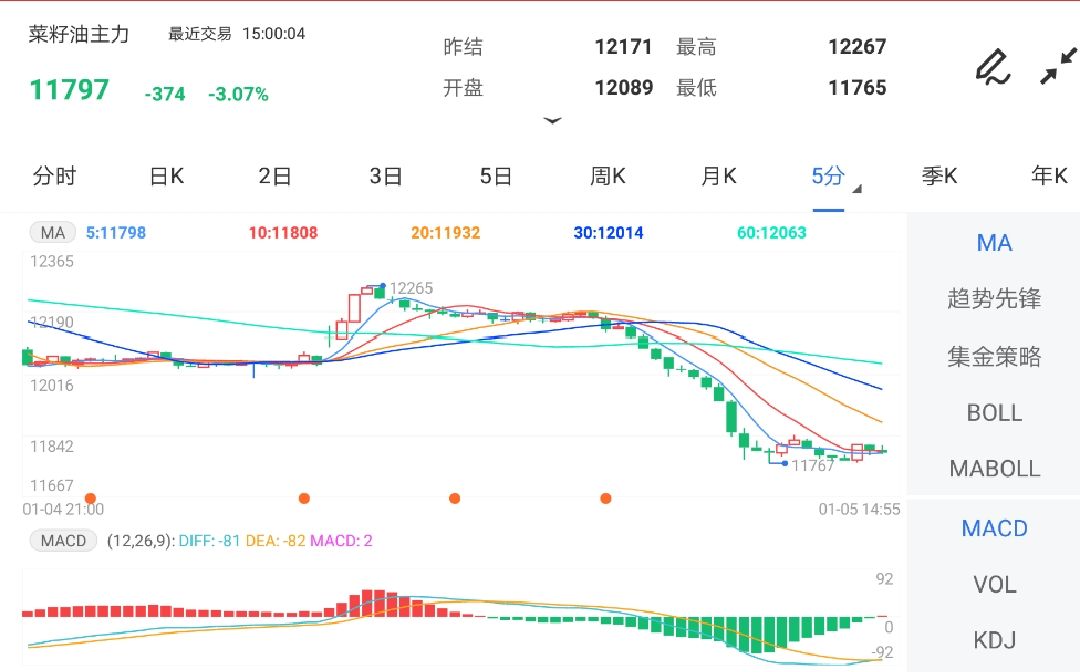Click the current price 11797
The width and height of the screenshot is (1080, 672).
pyautogui.click(x=69, y=90)
